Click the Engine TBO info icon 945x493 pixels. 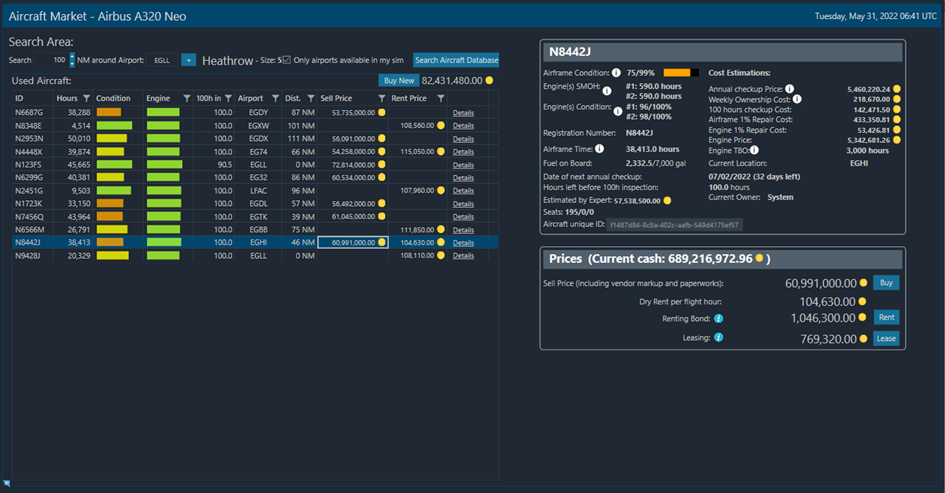[x=754, y=150]
